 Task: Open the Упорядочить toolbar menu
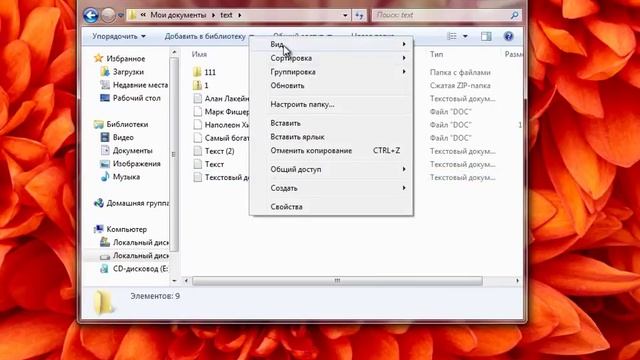(x=119, y=36)
